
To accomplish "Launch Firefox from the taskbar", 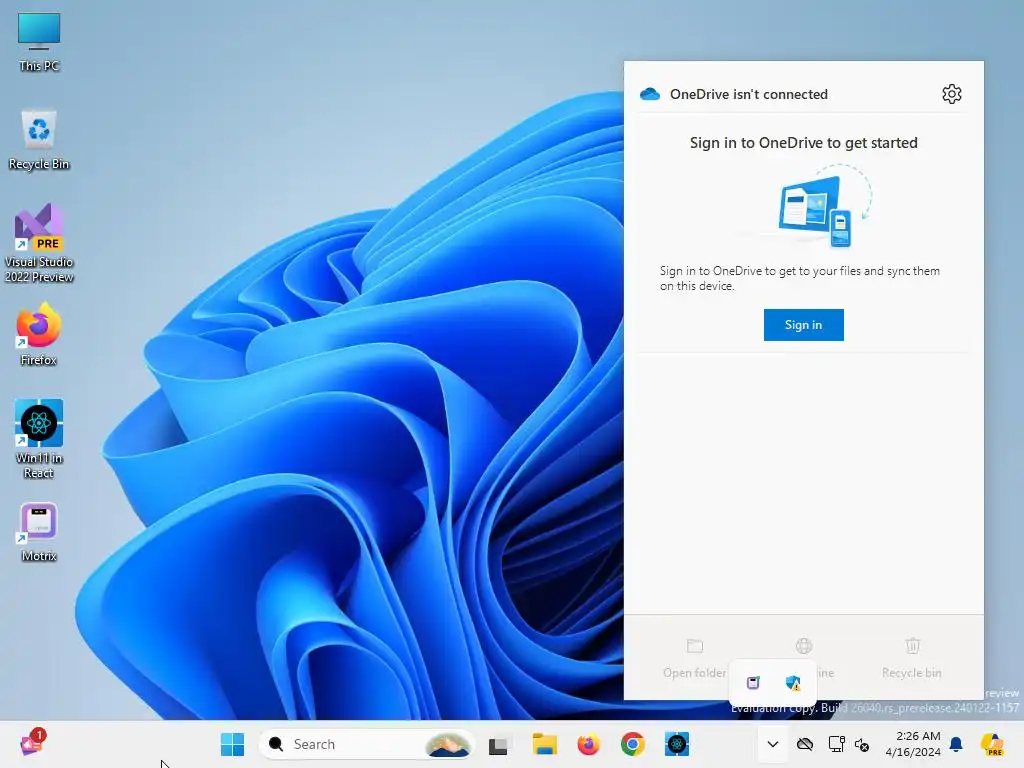I will click(588, 744).
